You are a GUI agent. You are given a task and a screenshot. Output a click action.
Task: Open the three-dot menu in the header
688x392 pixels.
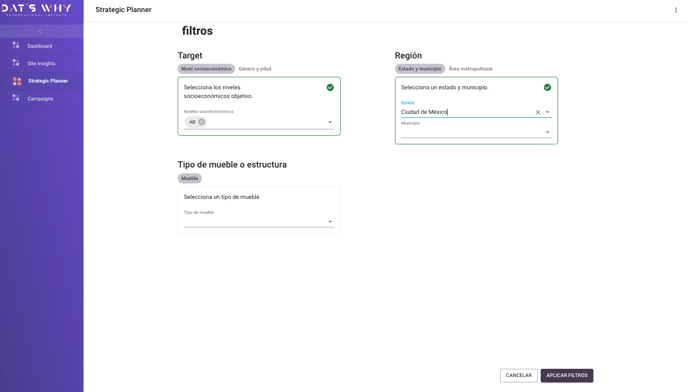676,10
